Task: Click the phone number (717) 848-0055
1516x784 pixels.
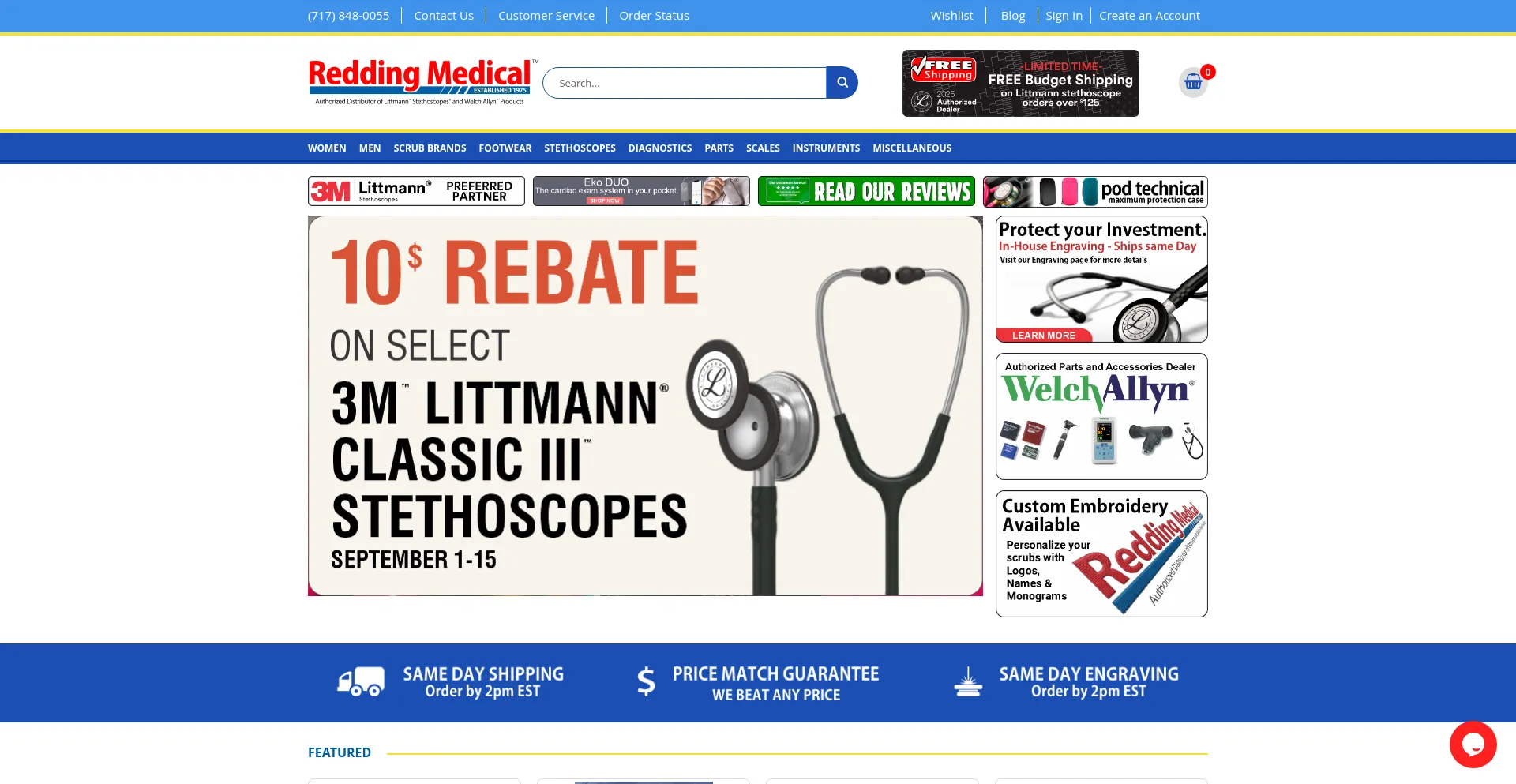Action: [348, 16]
